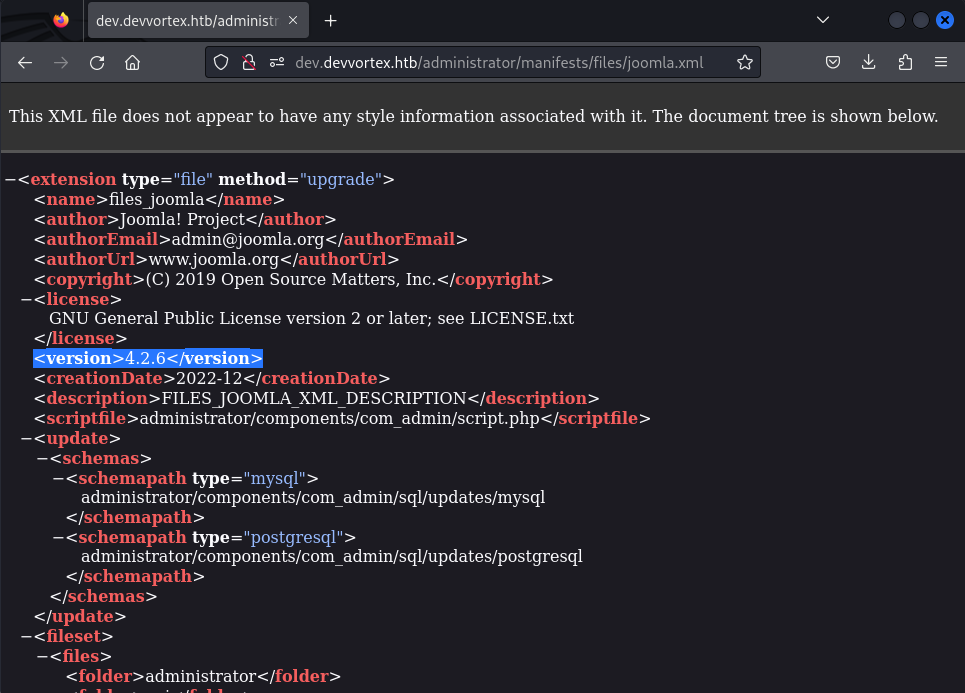Open the downloads panel

coord(868,62)
